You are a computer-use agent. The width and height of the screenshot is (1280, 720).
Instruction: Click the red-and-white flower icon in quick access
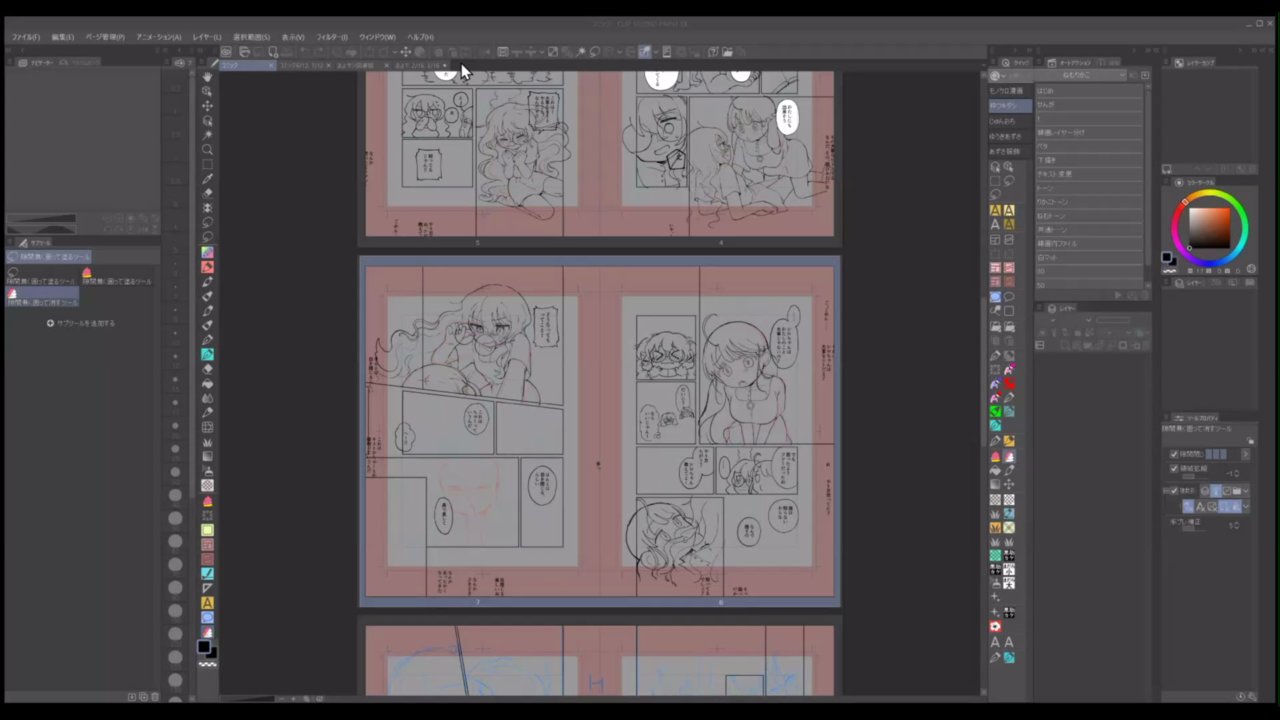[x=995, y=626]
